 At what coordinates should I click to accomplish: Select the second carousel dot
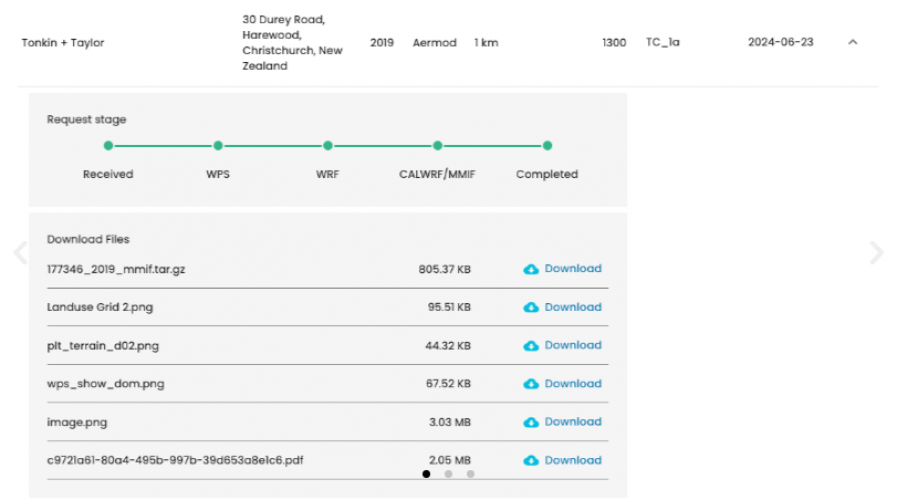(x=448, y=474)
